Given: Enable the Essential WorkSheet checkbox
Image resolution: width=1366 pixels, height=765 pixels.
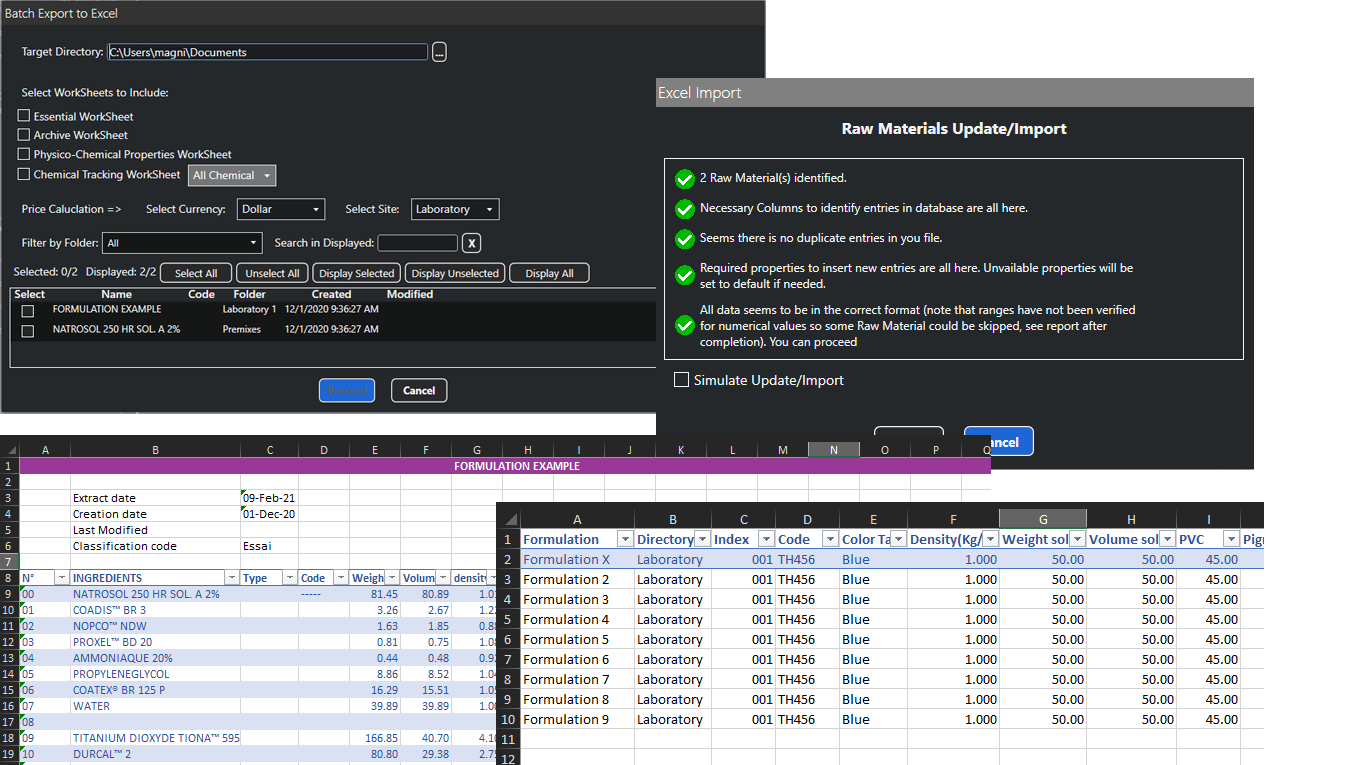Looking at the screenshot, I should (x=24, y=116).
